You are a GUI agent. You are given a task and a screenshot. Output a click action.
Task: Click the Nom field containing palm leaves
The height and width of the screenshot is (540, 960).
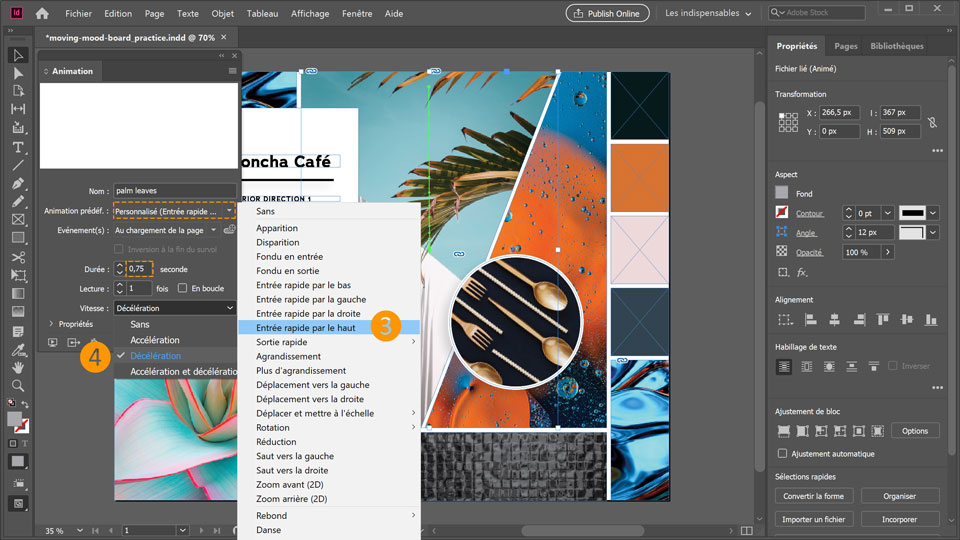175,190
